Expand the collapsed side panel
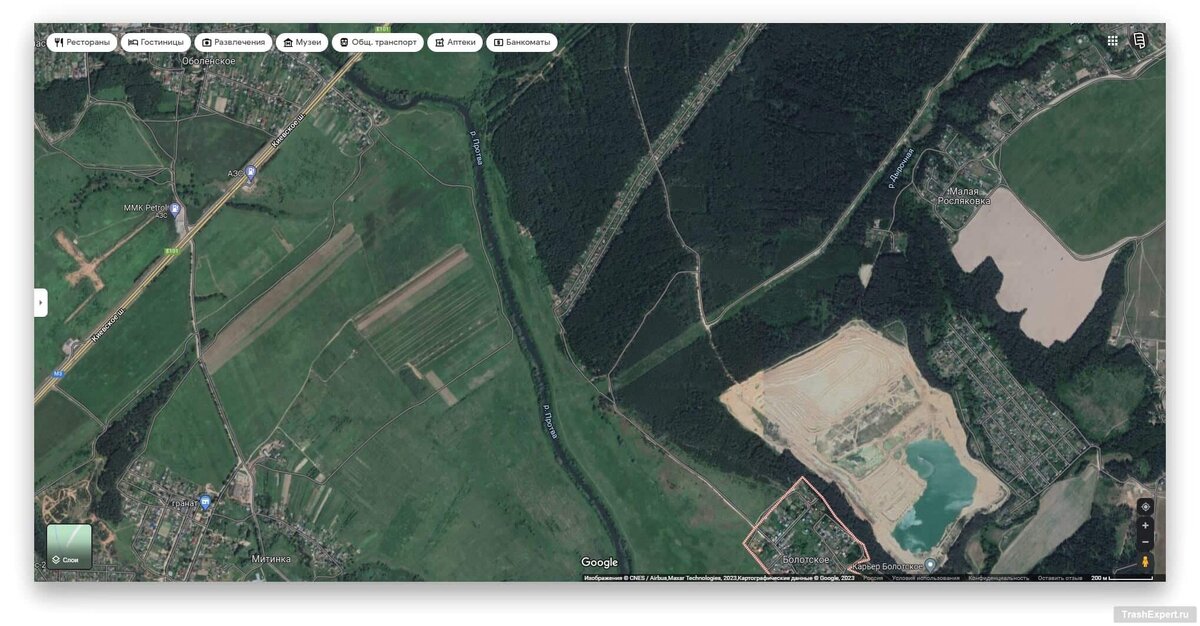 tap(41, 302)
